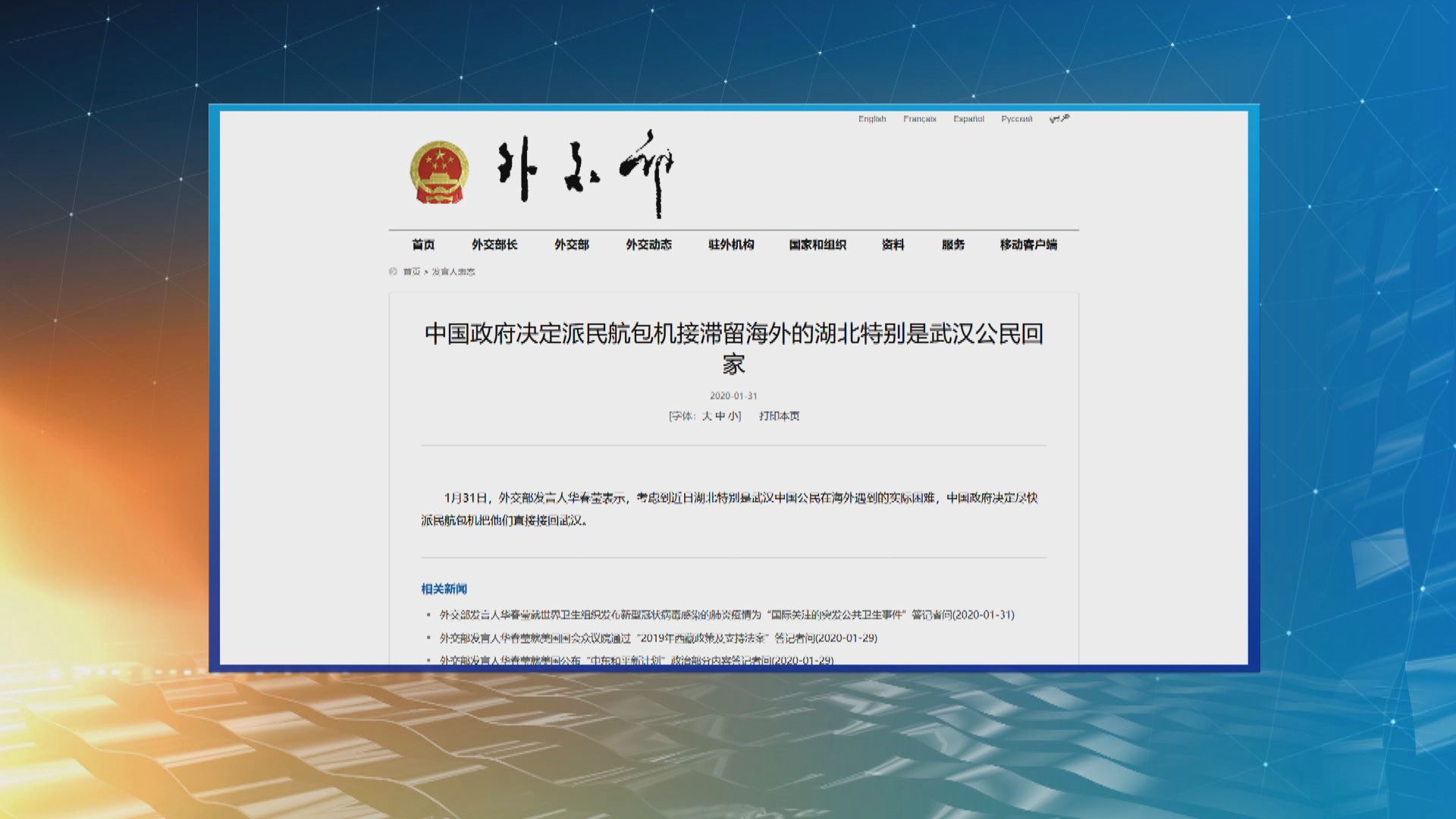The height and width of the screenshot is (819, 1456).
Task: Open related news about 2019年西藏政策及支持法案
Action: (658, 638)
